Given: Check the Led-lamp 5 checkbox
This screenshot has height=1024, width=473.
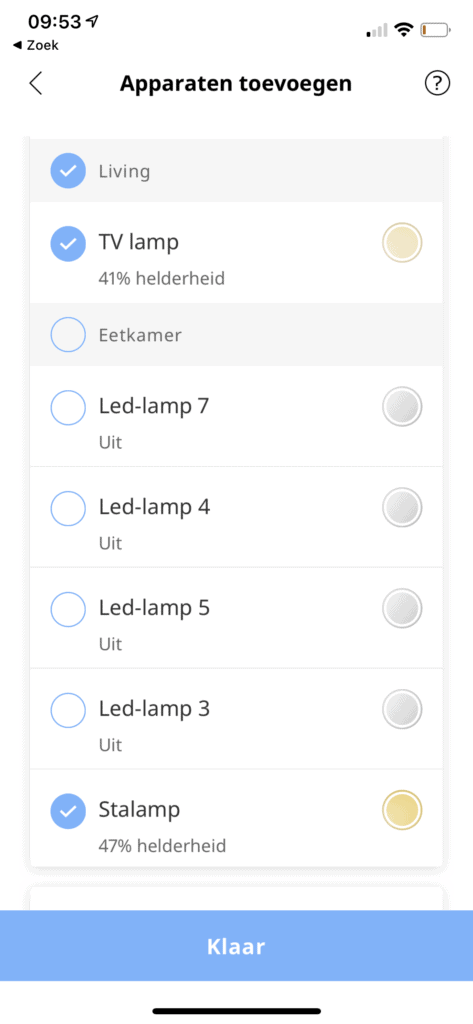Looking at the screenshot, I should pyautogui.click(x=68, y=609).
